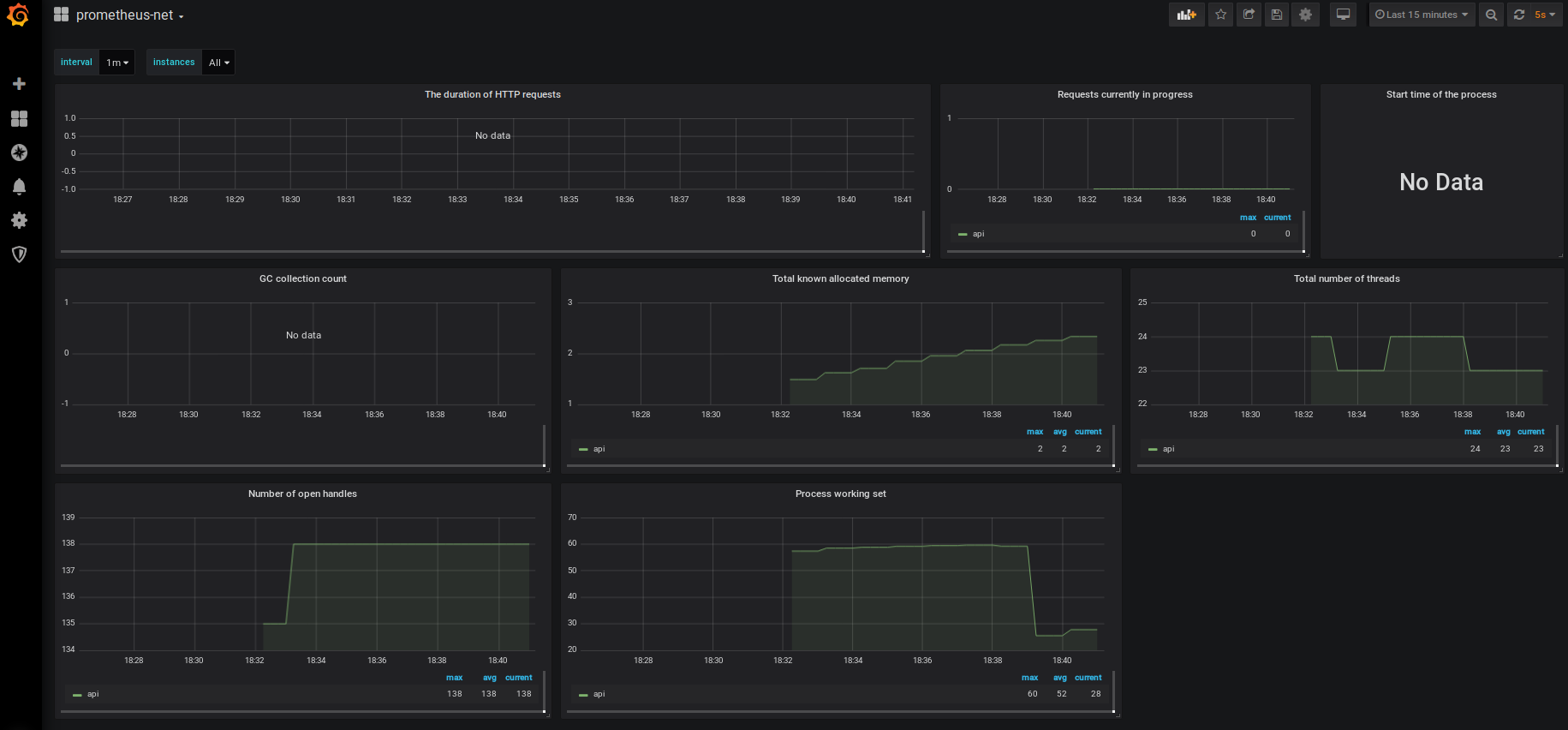Screen dimensions: 1568x730
Task: Click the instances variable label
Action: coord(174,63)
